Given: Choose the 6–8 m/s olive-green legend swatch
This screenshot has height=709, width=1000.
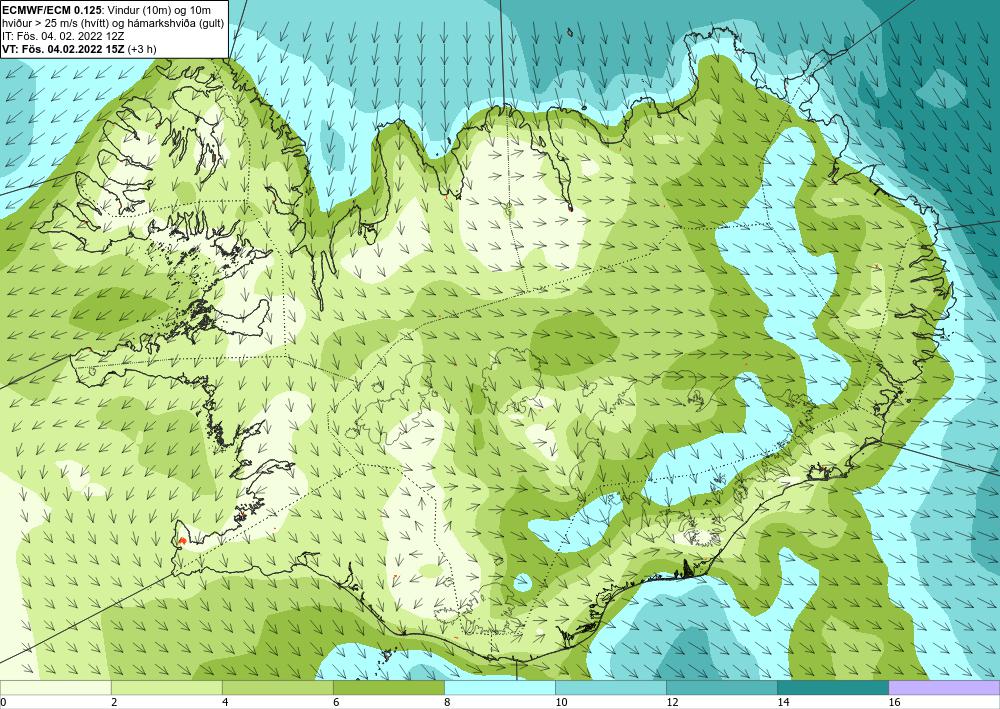Looking at the screenshot, I should (388, 687).
